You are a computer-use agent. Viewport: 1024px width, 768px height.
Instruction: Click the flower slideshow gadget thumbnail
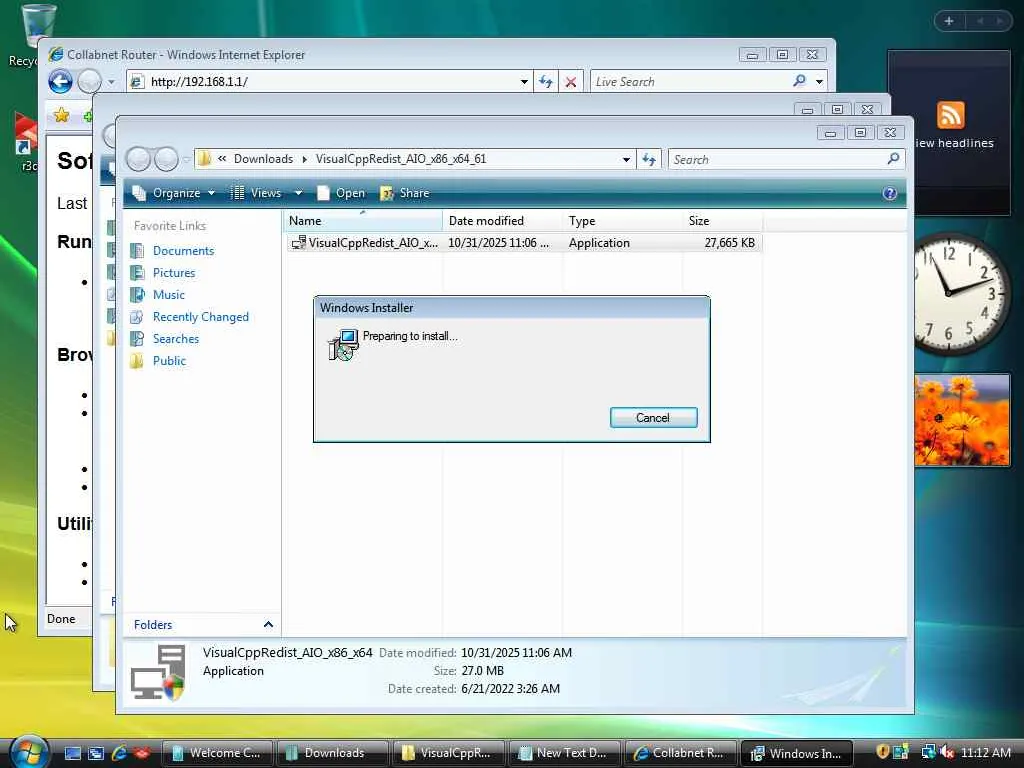961,419
